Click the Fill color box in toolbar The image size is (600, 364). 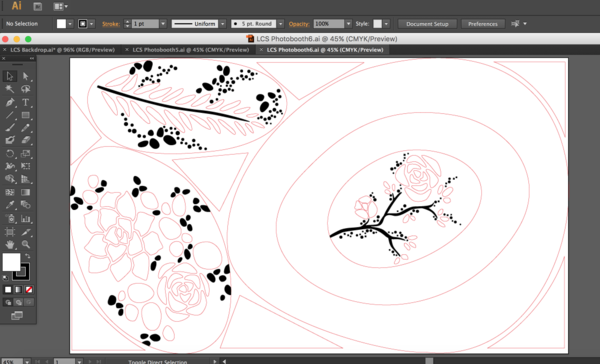pos(11,262)
